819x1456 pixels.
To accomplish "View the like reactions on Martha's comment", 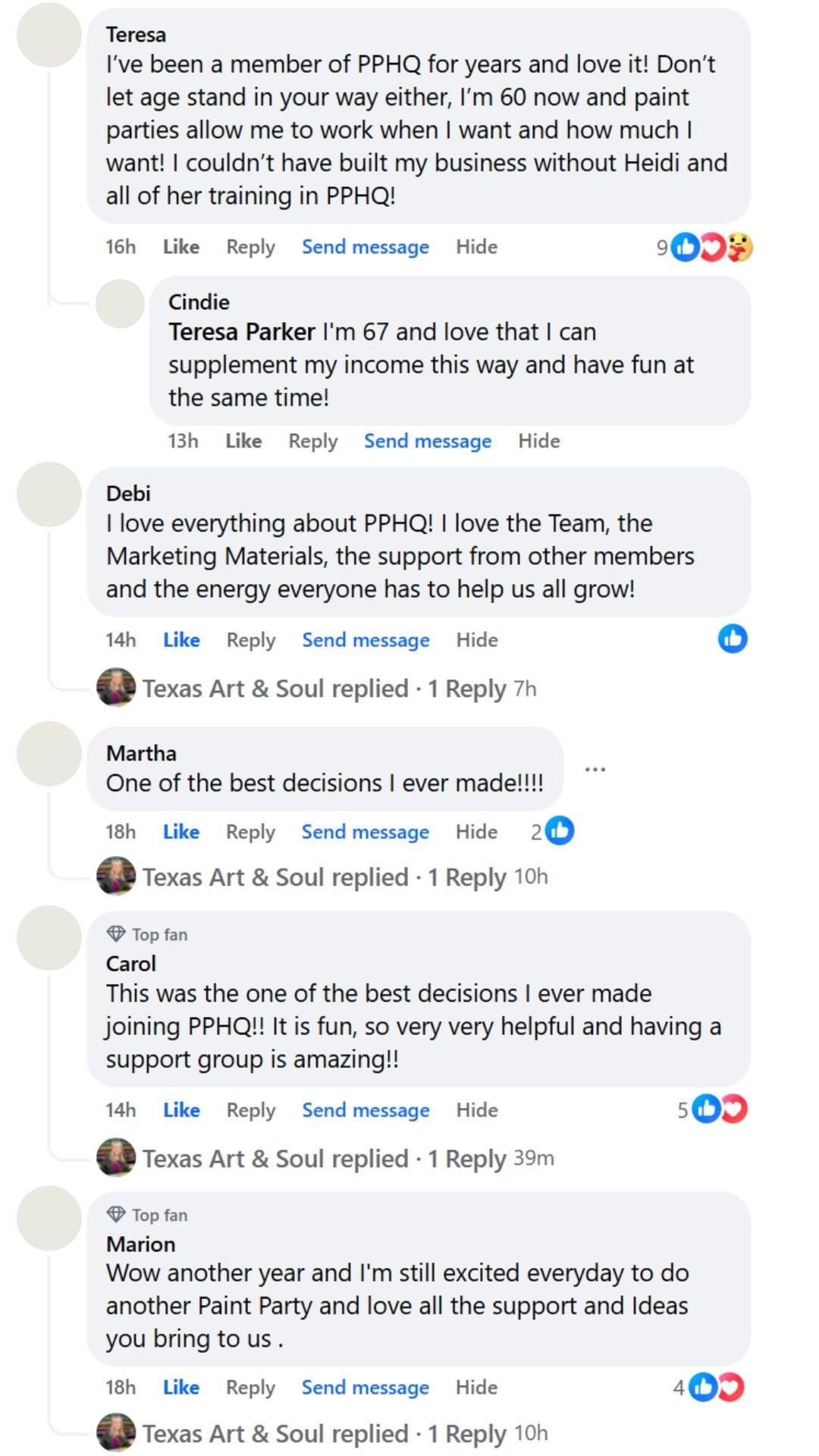I will (554, 831).
